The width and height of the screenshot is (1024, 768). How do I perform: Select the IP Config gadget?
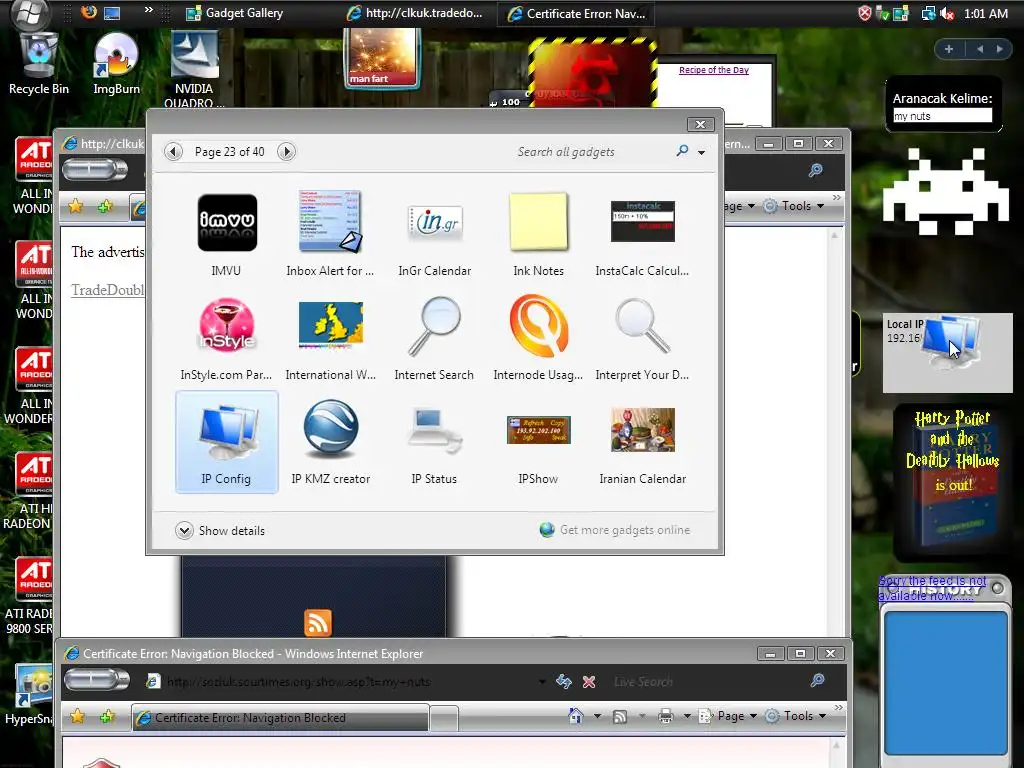[227, 443]
